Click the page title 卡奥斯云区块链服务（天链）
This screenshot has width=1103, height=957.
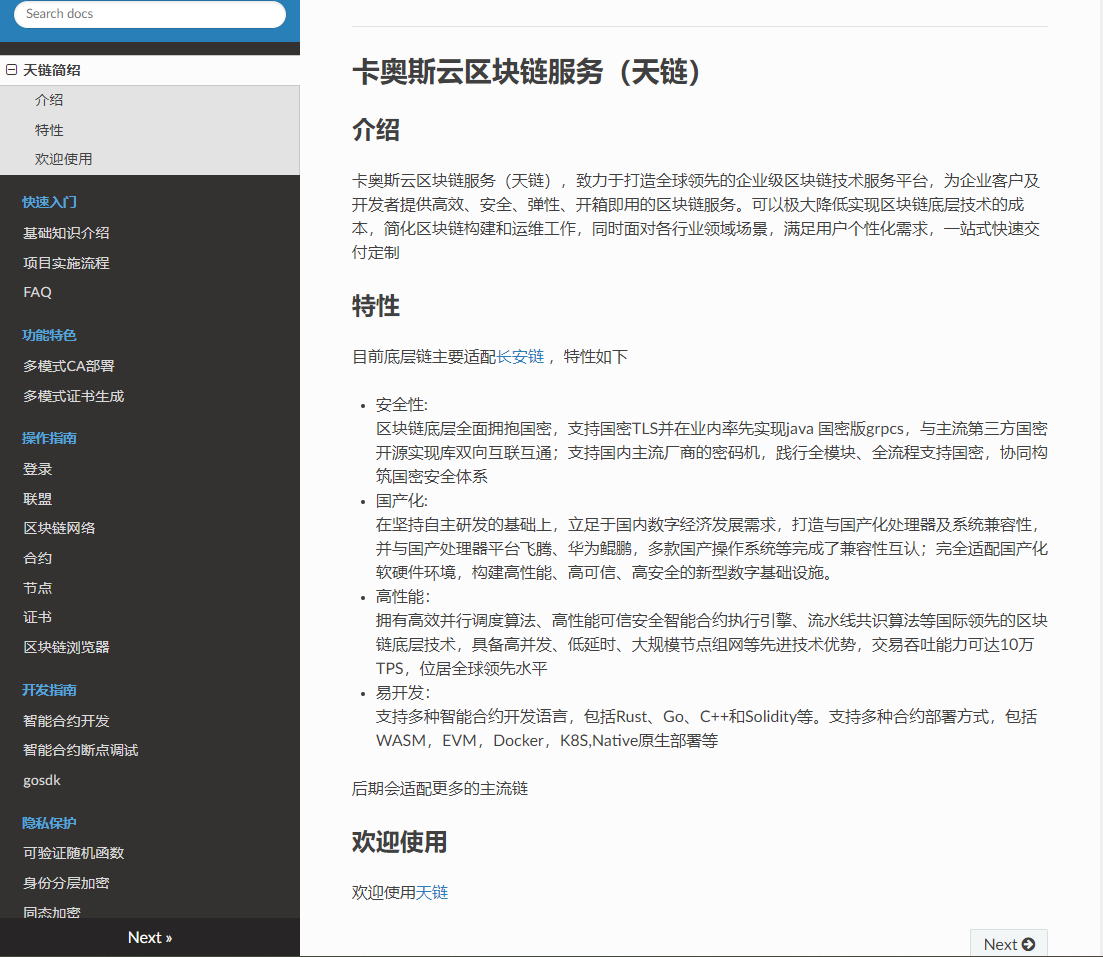point(527,71)
